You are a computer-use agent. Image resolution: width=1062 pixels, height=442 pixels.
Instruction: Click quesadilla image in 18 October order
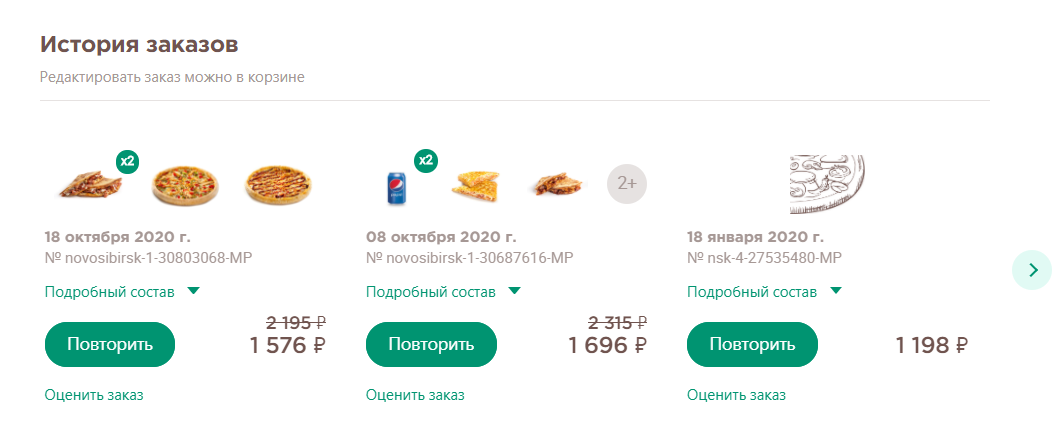coord(89,183)
